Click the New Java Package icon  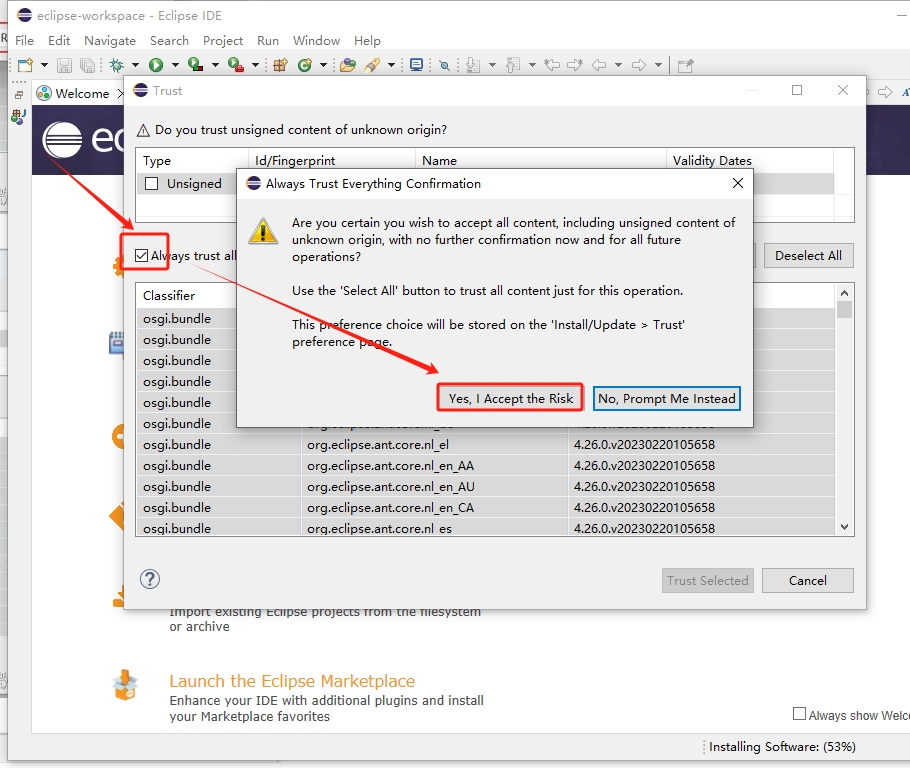pyautogui.click(x=280, y=65)
